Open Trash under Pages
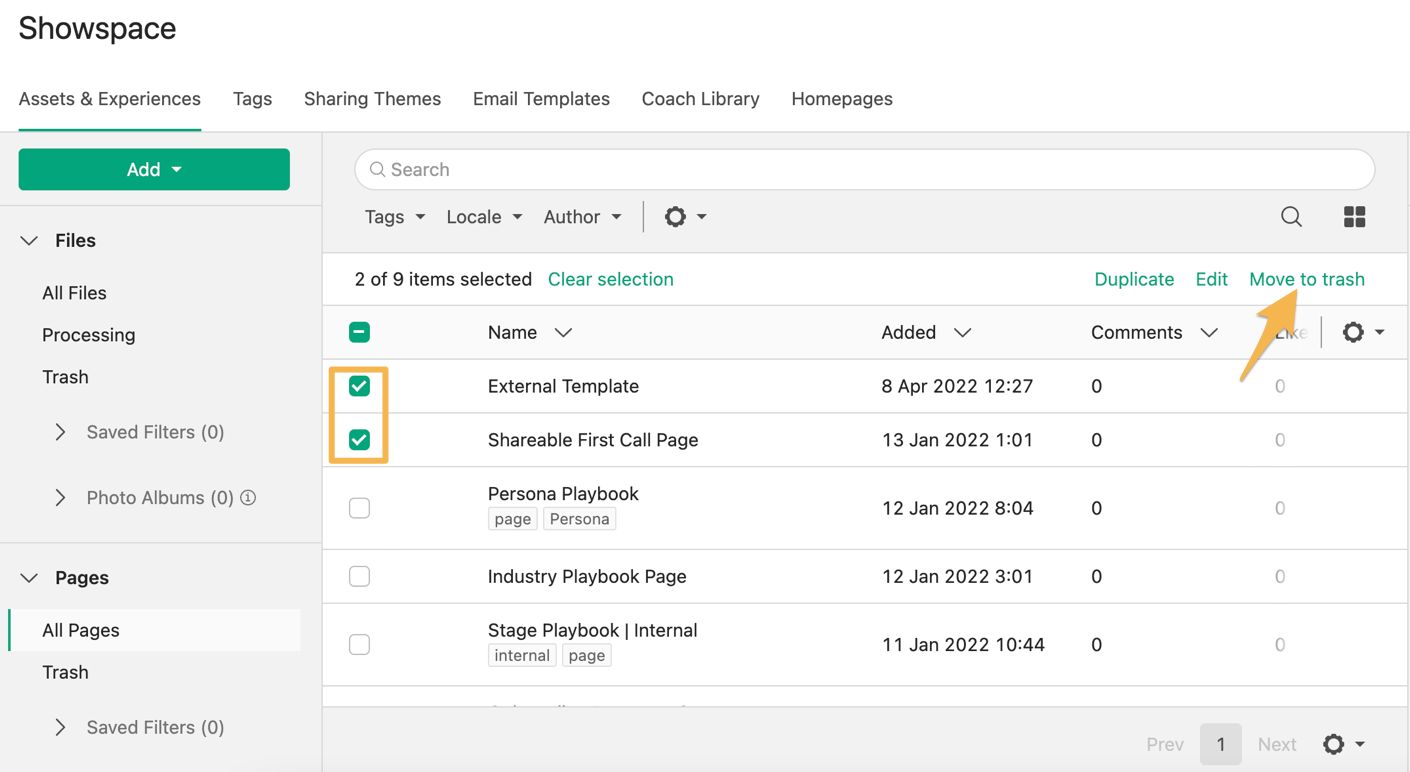The image size is (1410, 772). click(x=65, y=672)
